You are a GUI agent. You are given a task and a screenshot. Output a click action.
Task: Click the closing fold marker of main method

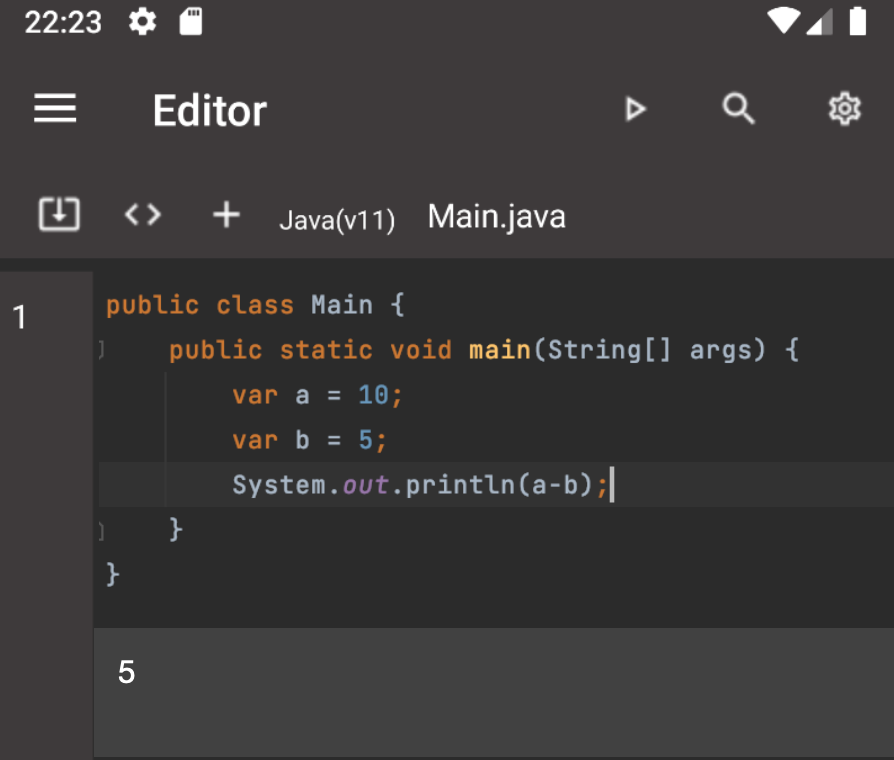[x=101, y=531]
